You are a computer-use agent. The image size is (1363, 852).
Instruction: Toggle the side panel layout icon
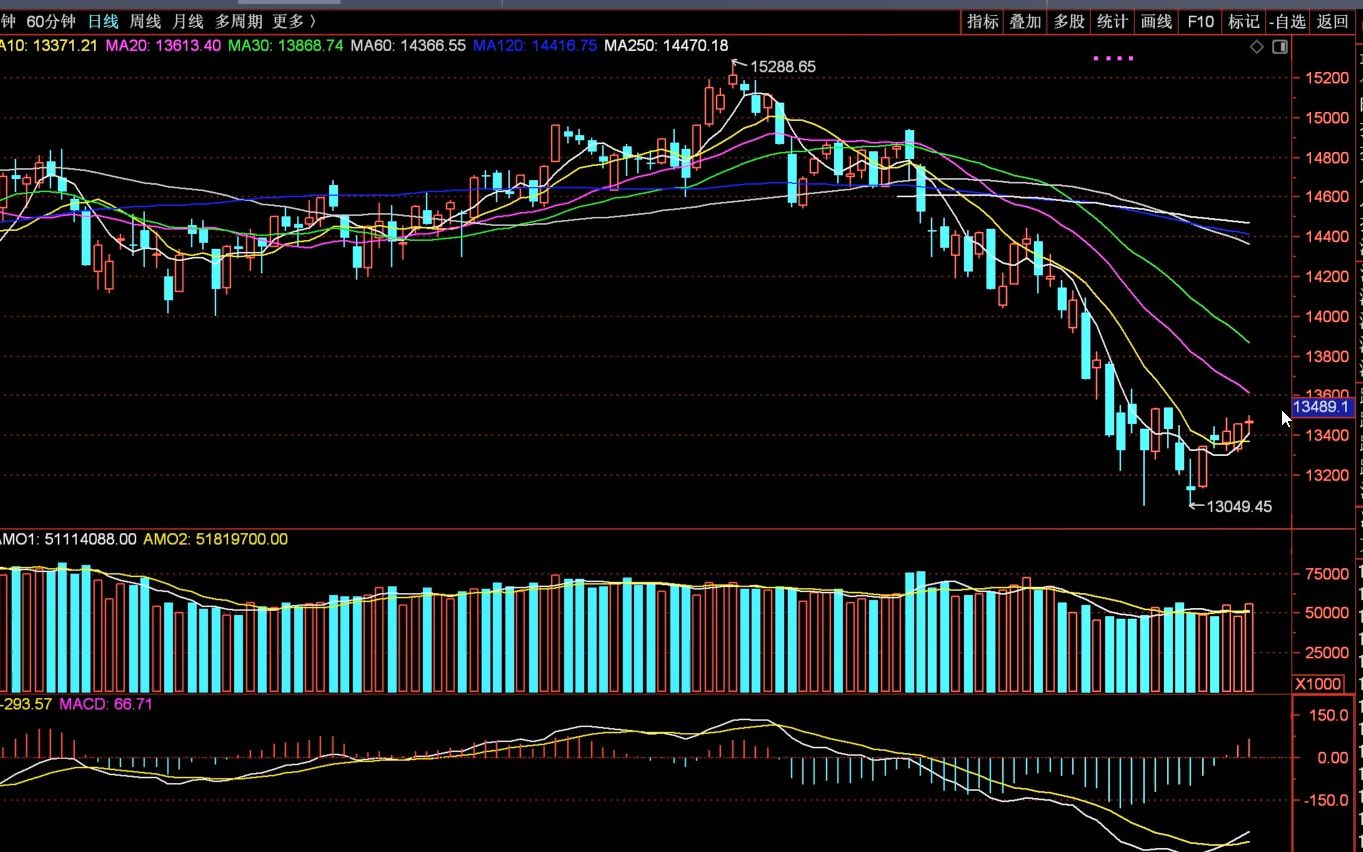point(1279,47)
